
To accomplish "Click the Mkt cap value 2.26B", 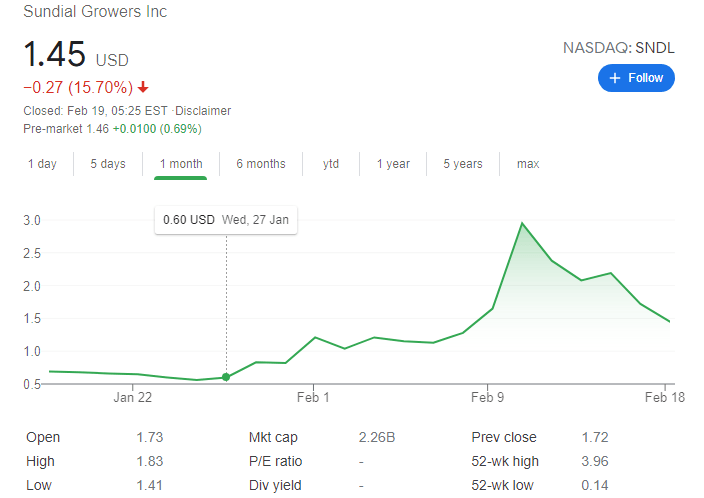I will [x=377, y=437].
